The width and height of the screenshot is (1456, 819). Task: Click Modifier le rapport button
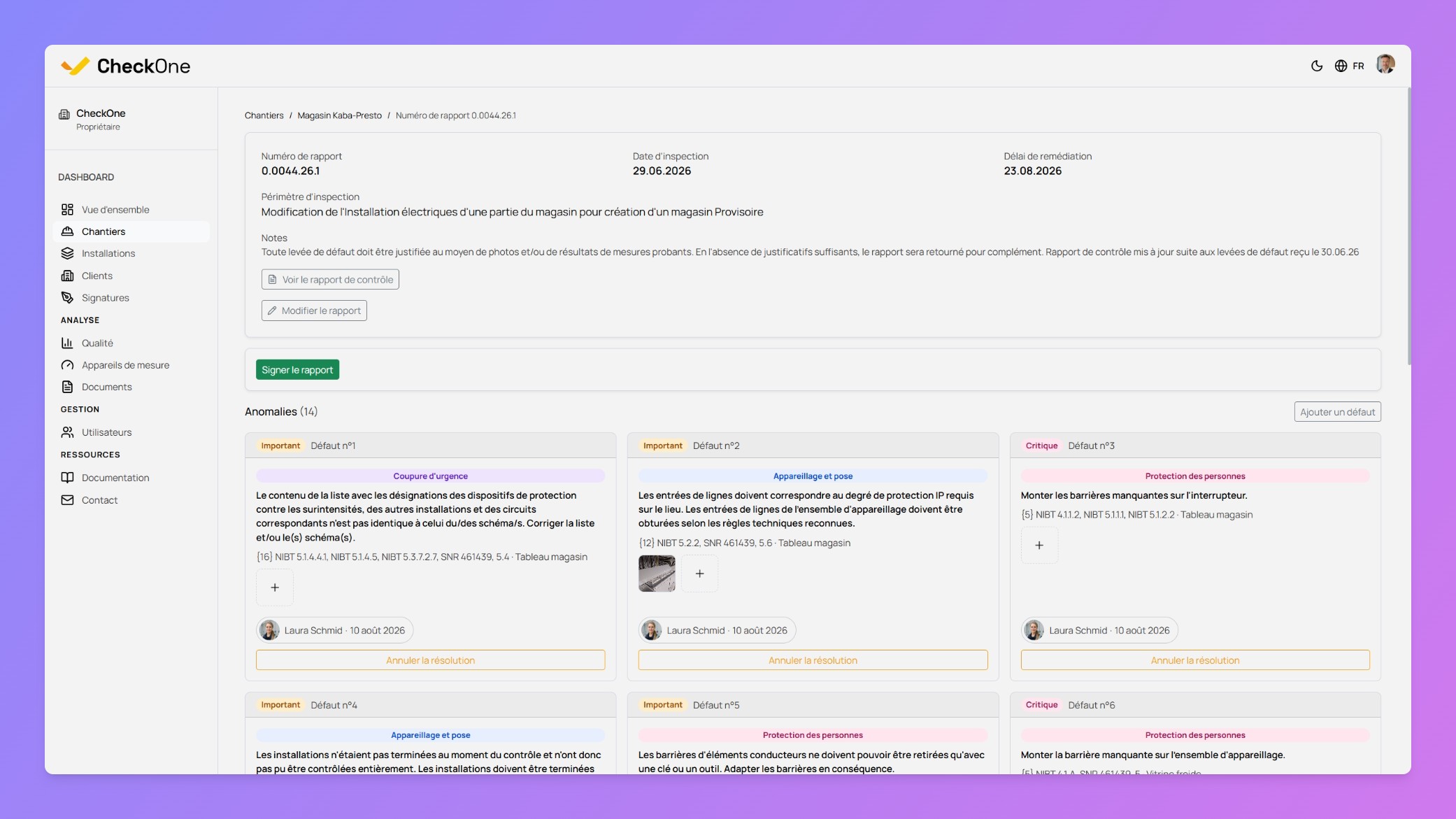point(314,311)
